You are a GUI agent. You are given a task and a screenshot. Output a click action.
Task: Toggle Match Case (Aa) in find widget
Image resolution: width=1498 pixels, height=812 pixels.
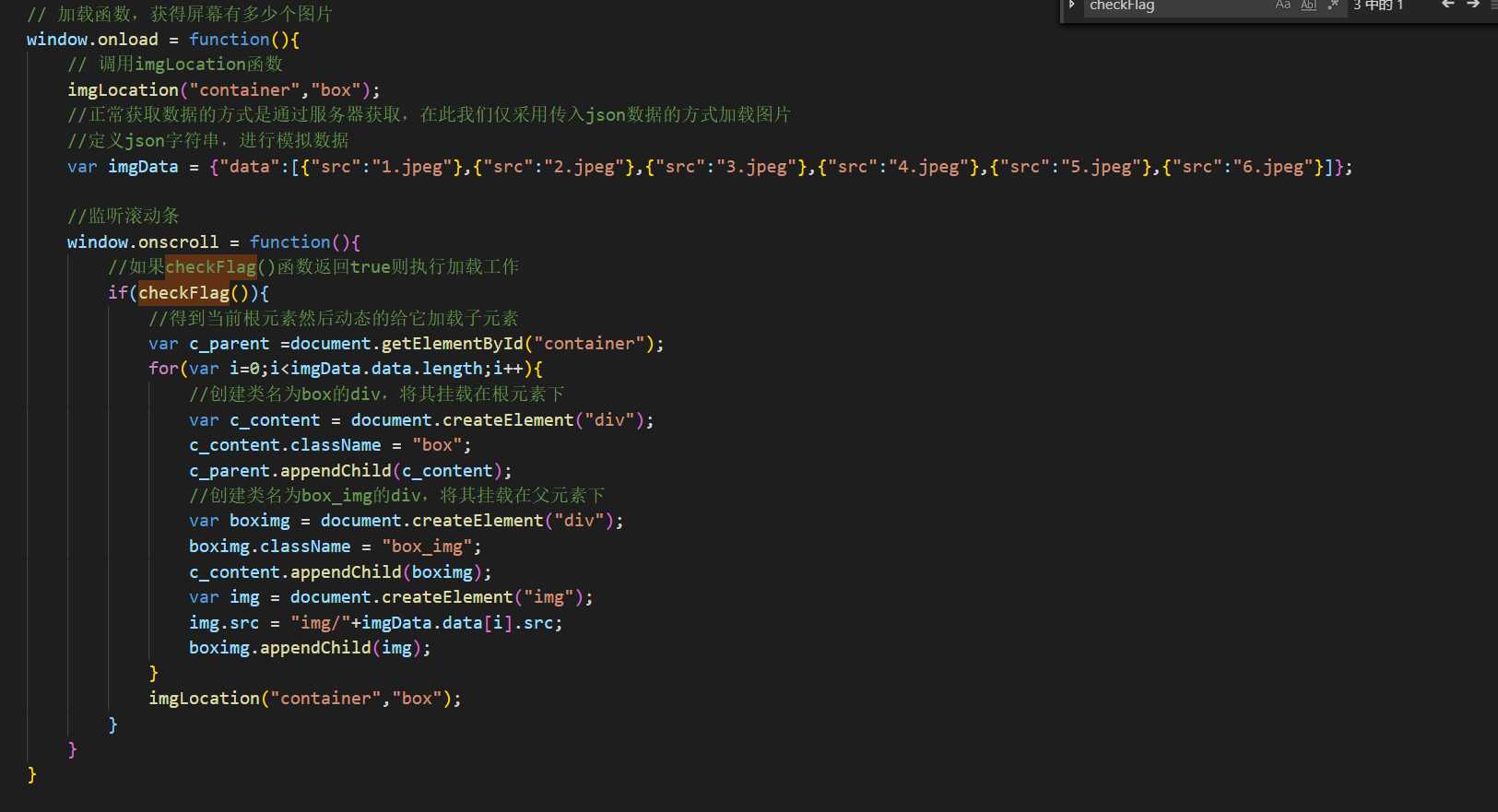coord(1283,6)
